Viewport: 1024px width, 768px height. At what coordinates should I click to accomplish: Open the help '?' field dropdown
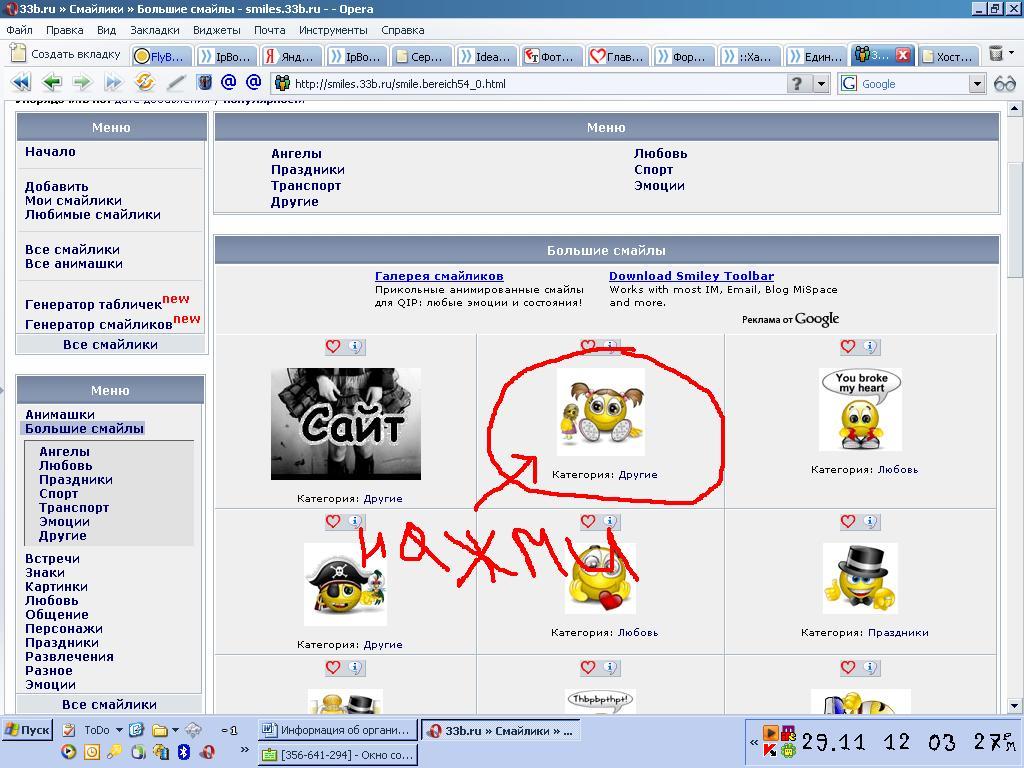point(822,84)
